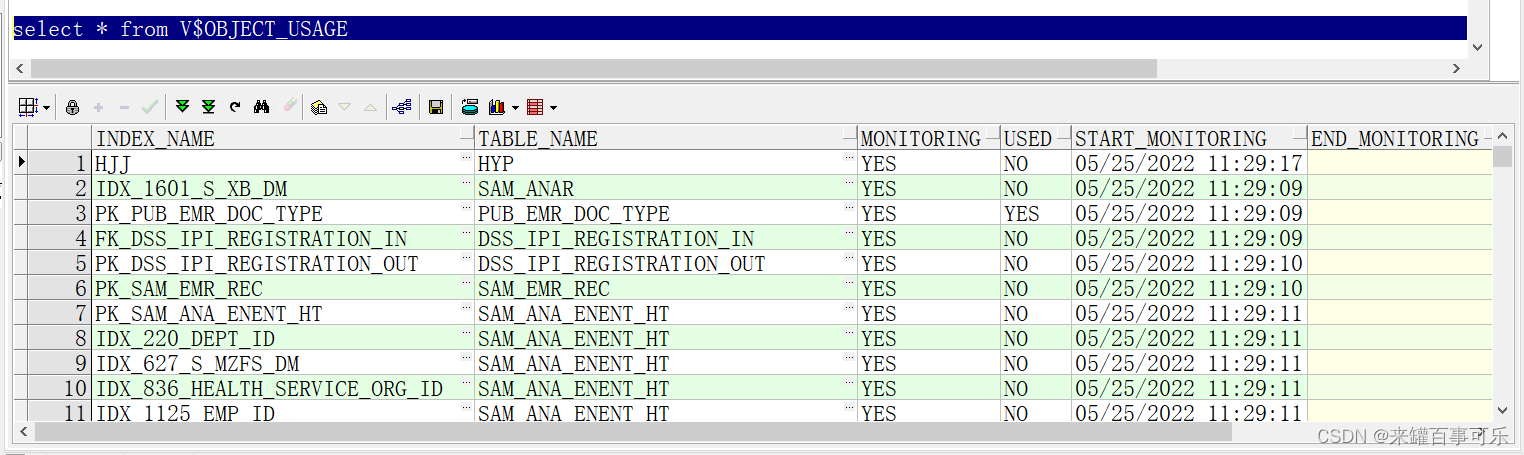The width and height of the screenshot is (1524, 455).
Task: Open the red report grid tool
Action: (535, 107)
